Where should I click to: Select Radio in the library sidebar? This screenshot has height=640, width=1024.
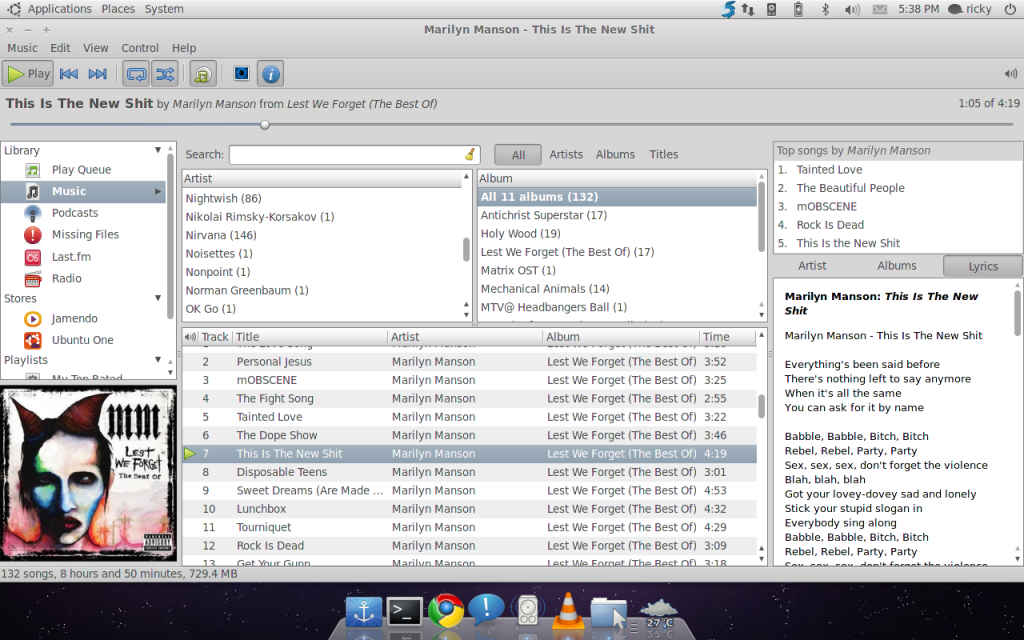[67, 279]
